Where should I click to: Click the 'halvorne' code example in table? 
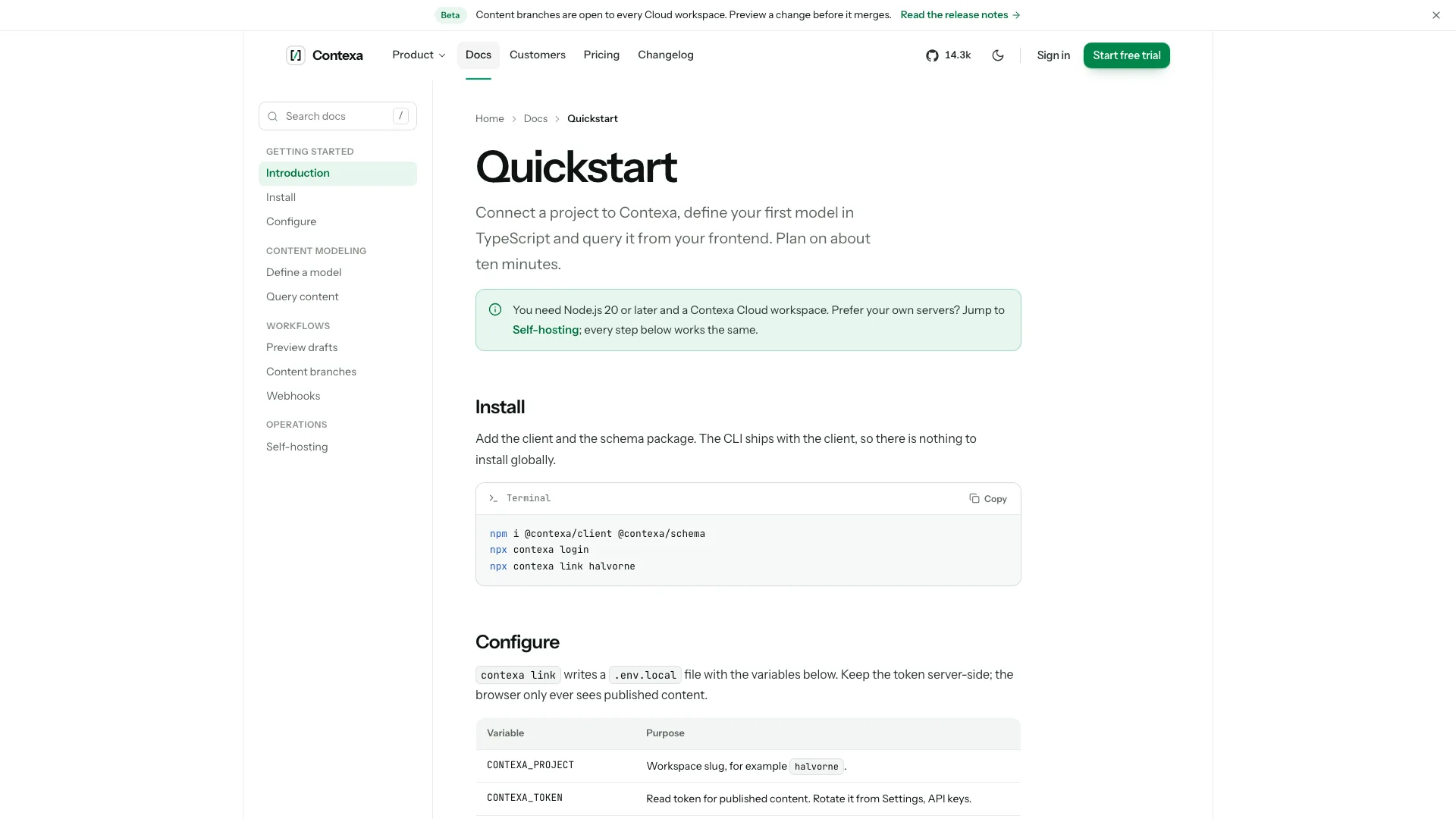816,767
